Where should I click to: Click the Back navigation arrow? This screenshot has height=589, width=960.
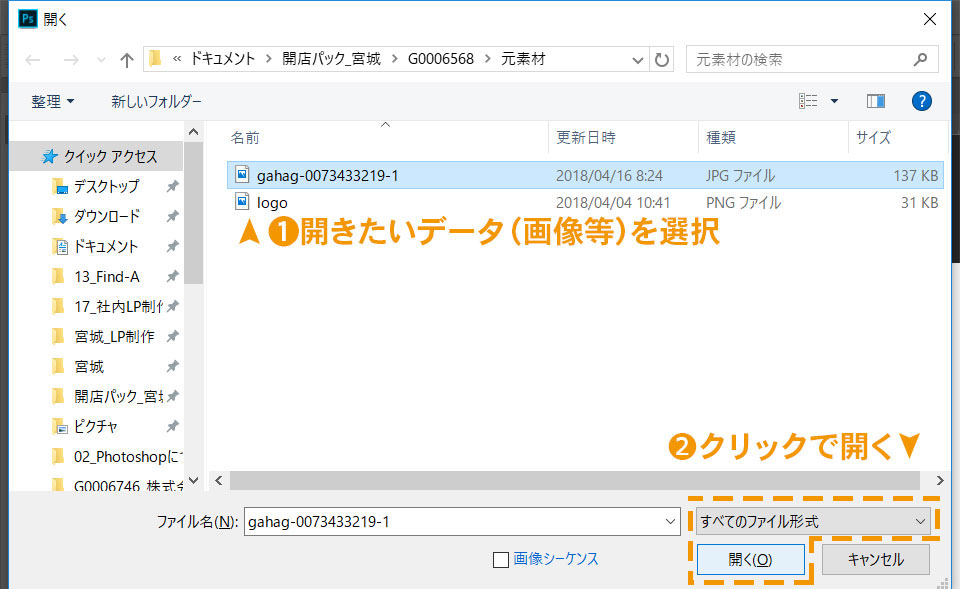32,59
